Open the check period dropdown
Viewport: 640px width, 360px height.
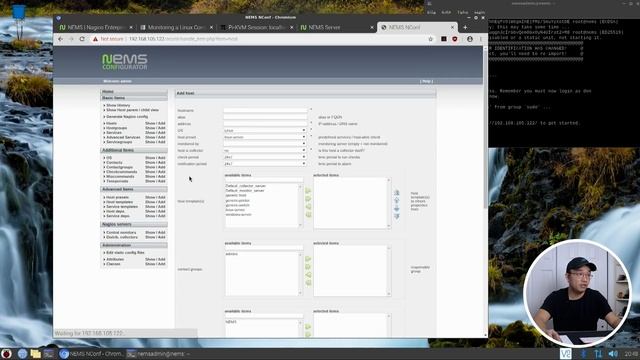(265, 157)
